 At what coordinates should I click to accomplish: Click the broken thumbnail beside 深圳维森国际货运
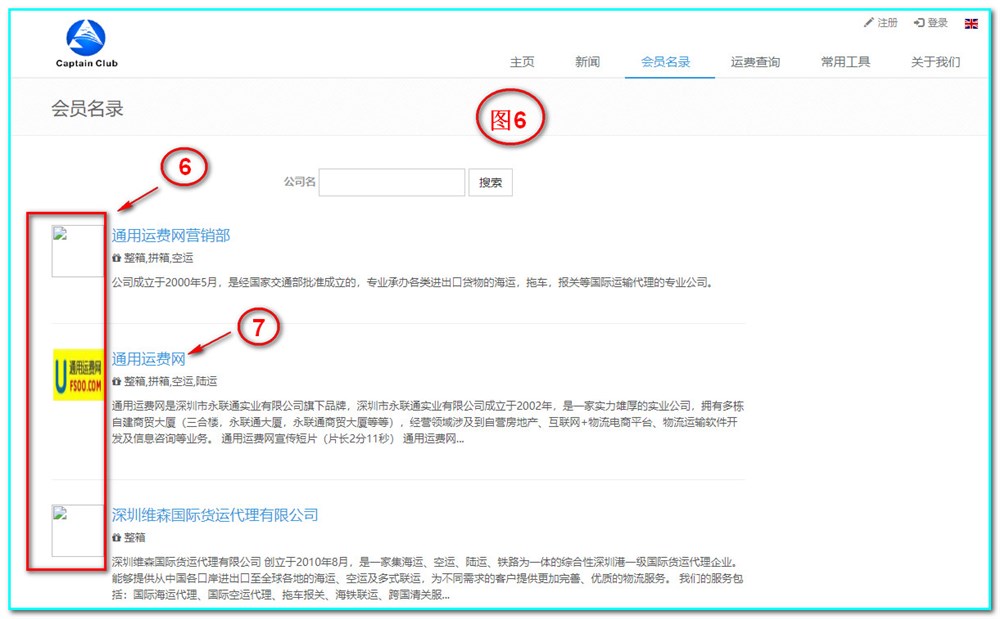click(78, 531)
